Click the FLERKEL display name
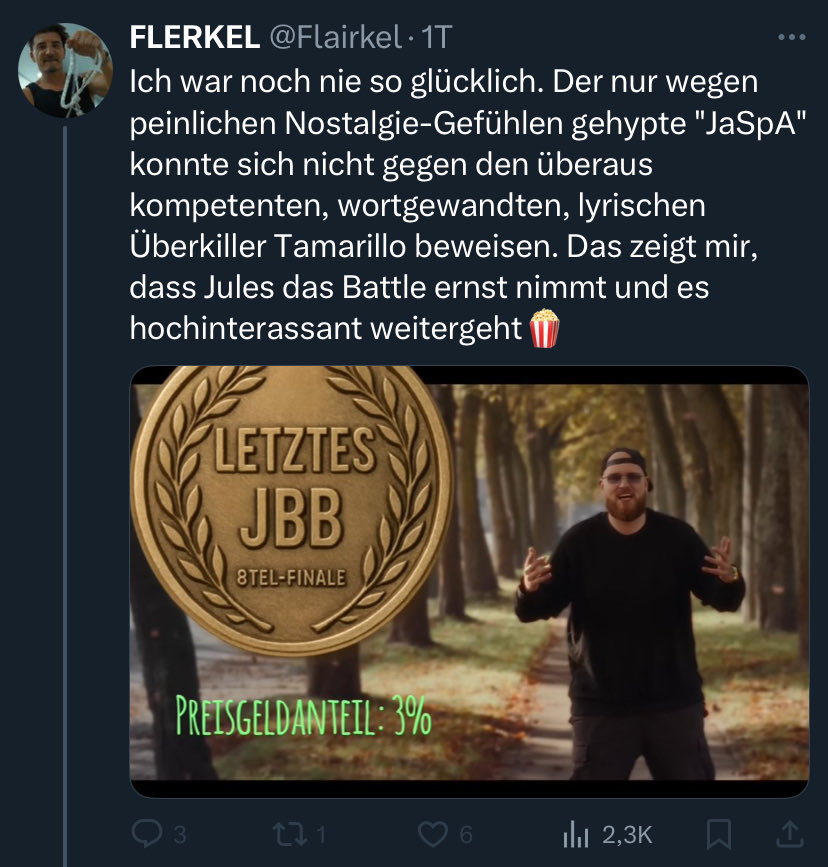The image size is (828, 867). [195, 38]
